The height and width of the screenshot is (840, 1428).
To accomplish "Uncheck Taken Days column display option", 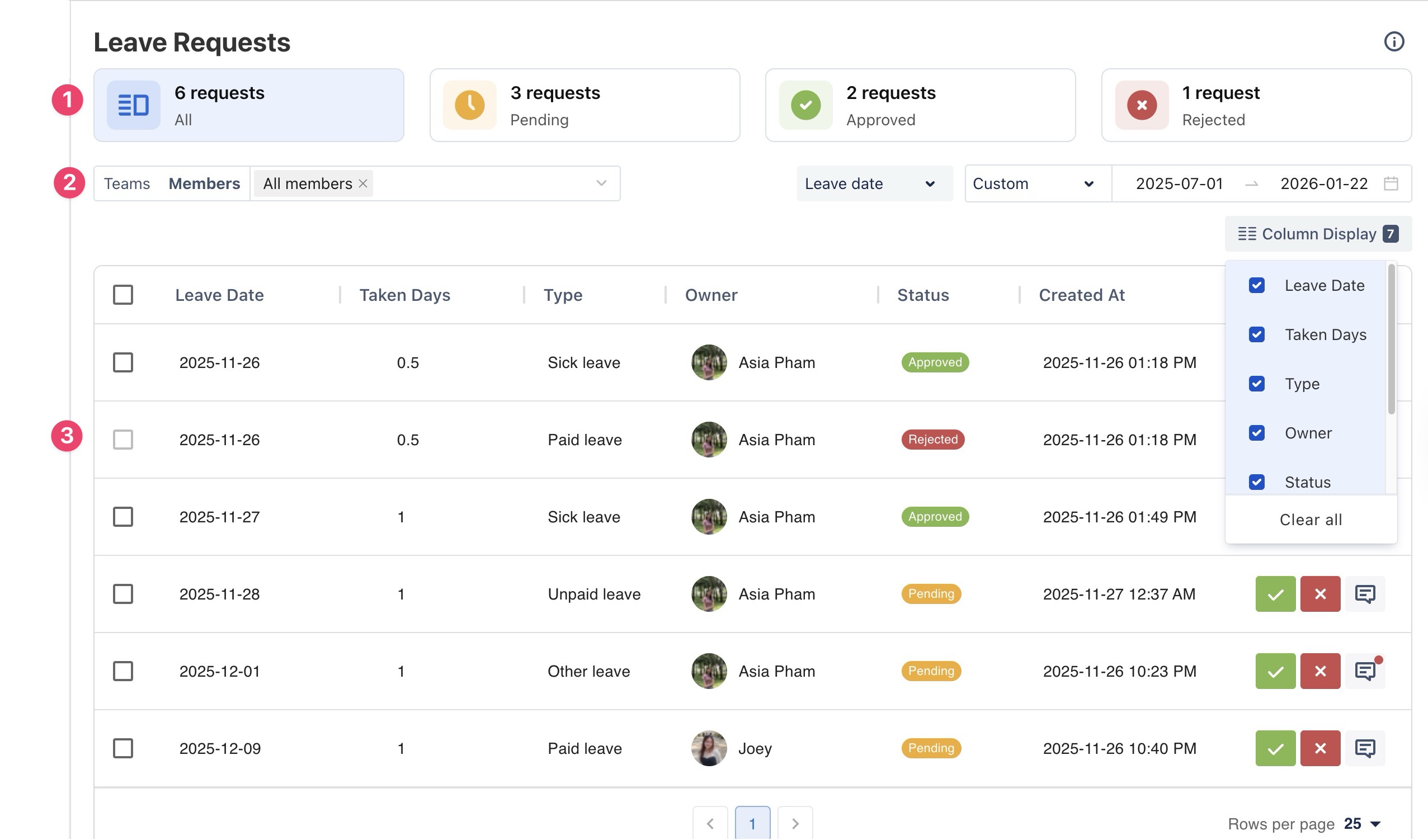I will [1256, 334].
